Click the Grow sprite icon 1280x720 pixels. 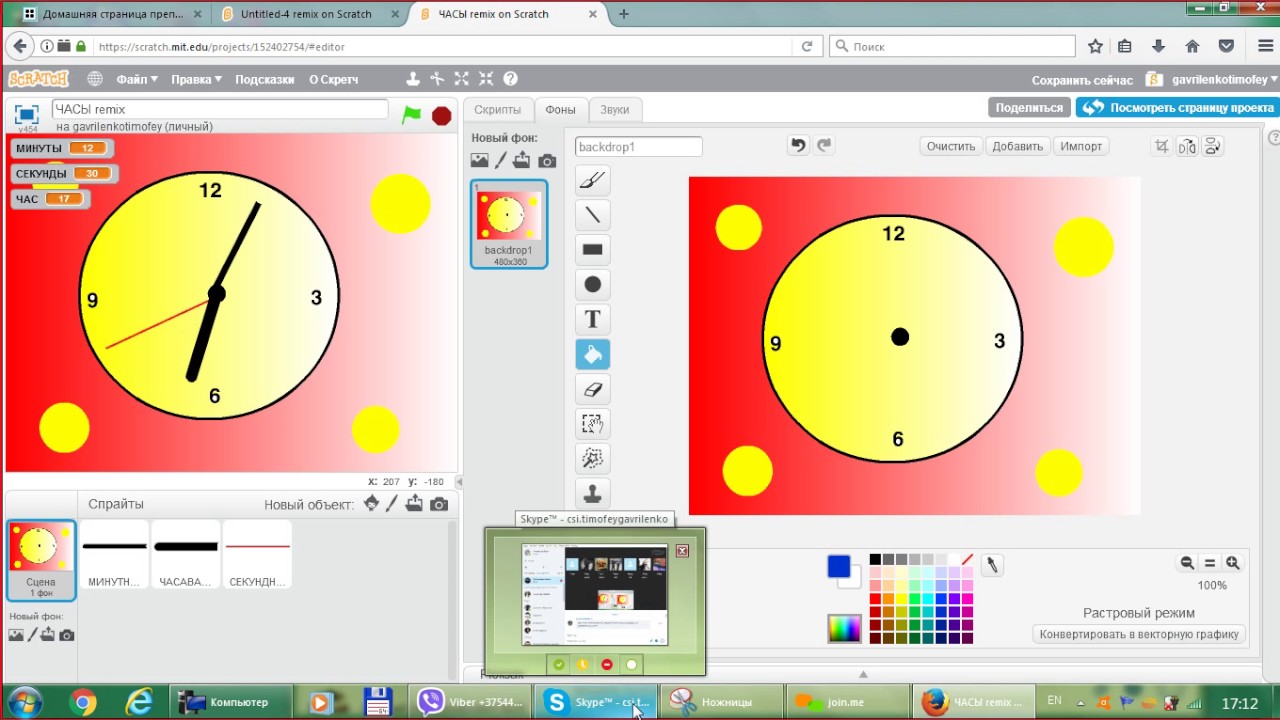tap(461, 79)
